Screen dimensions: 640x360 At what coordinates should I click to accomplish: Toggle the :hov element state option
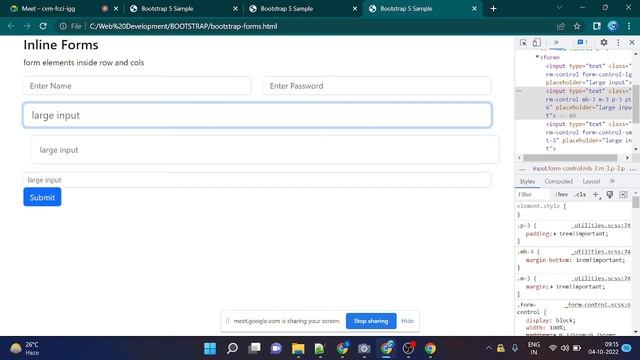[561, 195]
